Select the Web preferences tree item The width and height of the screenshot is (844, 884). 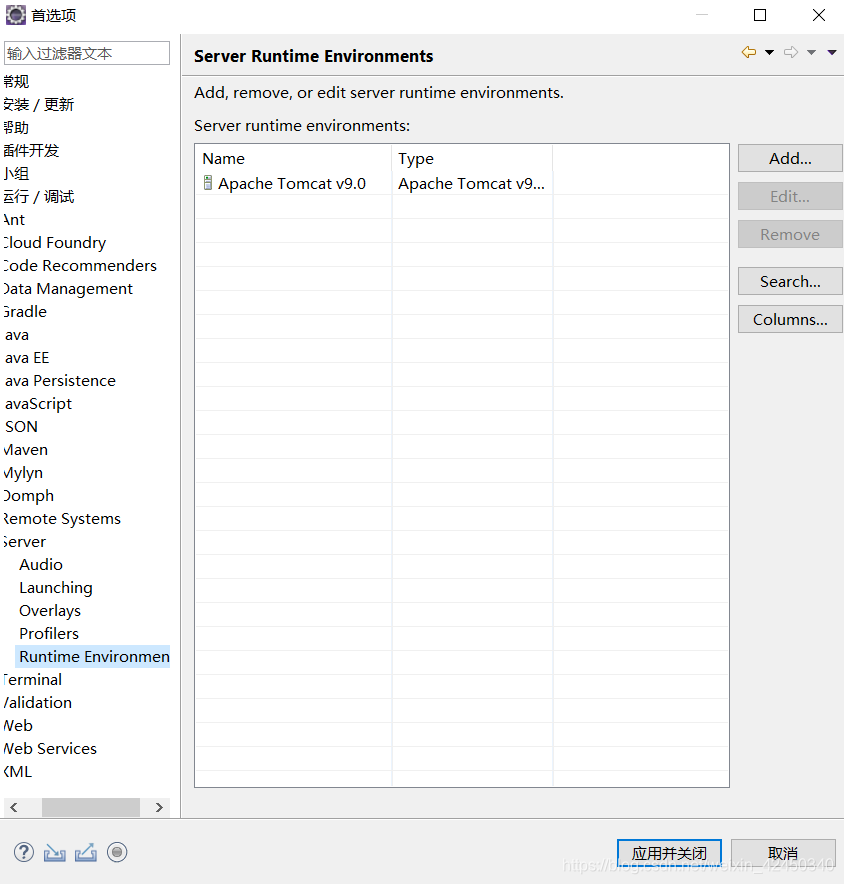pos(18,726)
